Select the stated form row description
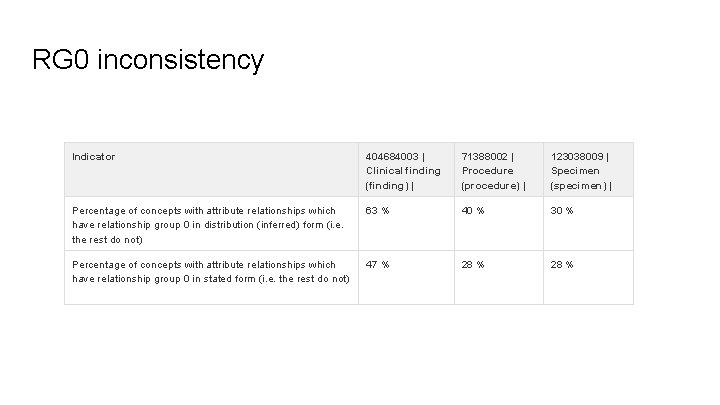This screenshot has height=405, width=720. click(211, 277)
